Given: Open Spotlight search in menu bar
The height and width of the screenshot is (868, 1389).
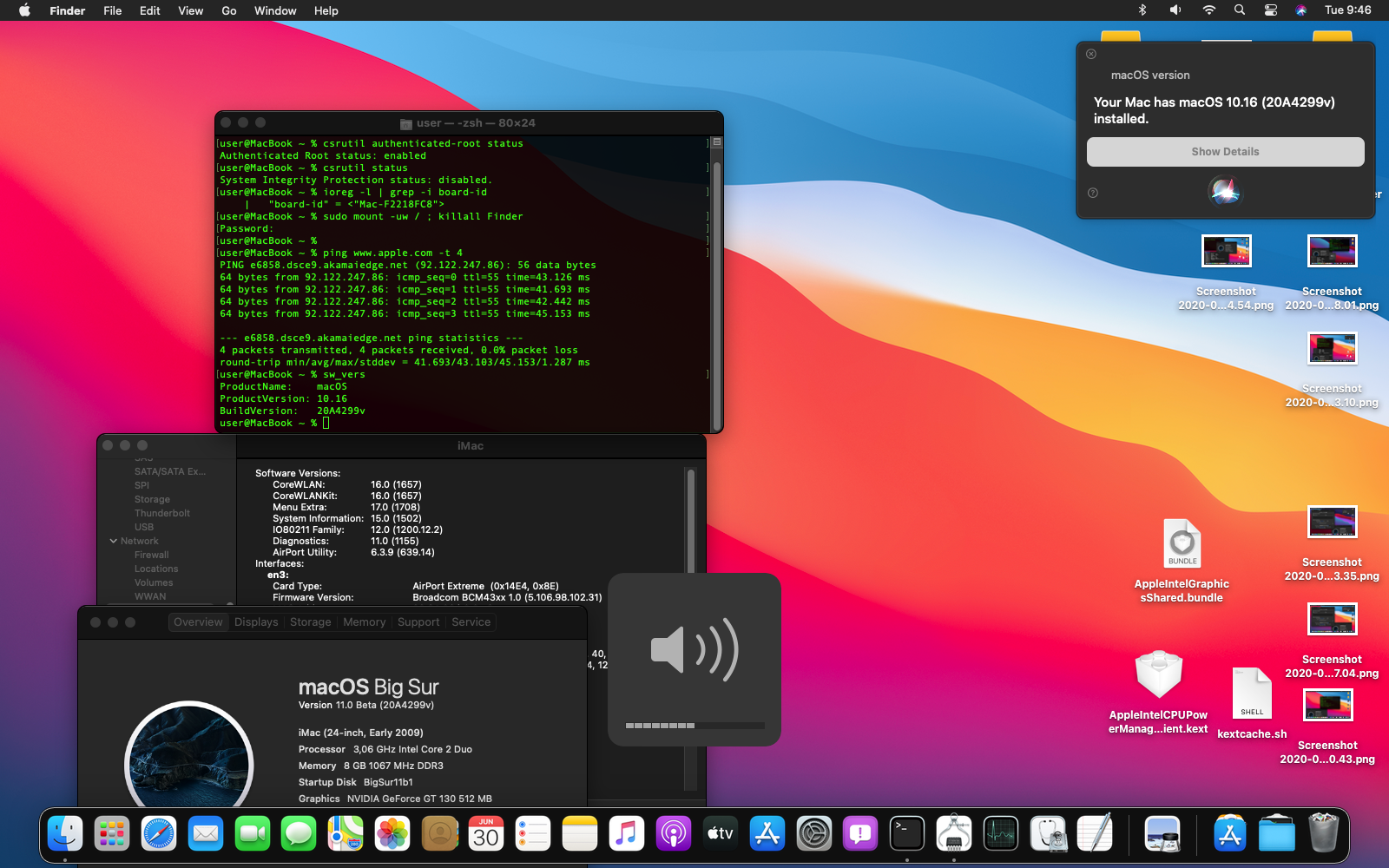Looking at the screenshot, I should click(1240, 10).
